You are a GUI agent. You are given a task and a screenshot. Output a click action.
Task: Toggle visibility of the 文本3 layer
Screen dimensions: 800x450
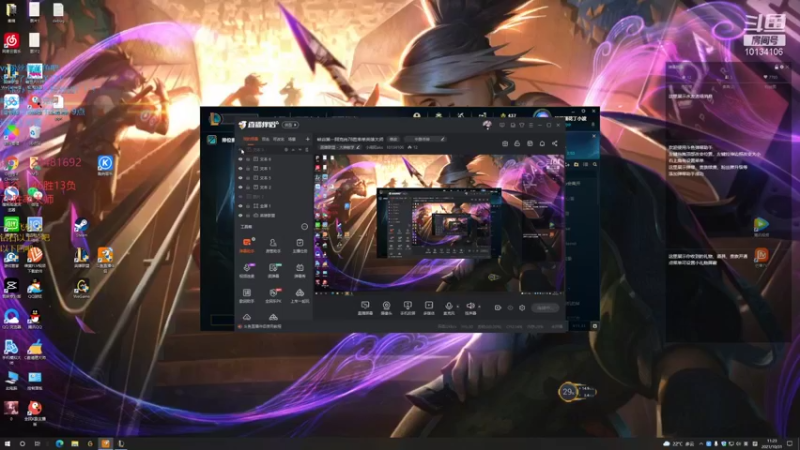[240, 178]
